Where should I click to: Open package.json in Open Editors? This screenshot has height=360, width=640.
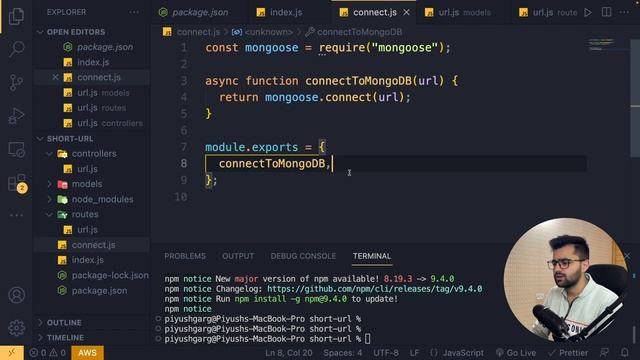(x=105, y=47)
